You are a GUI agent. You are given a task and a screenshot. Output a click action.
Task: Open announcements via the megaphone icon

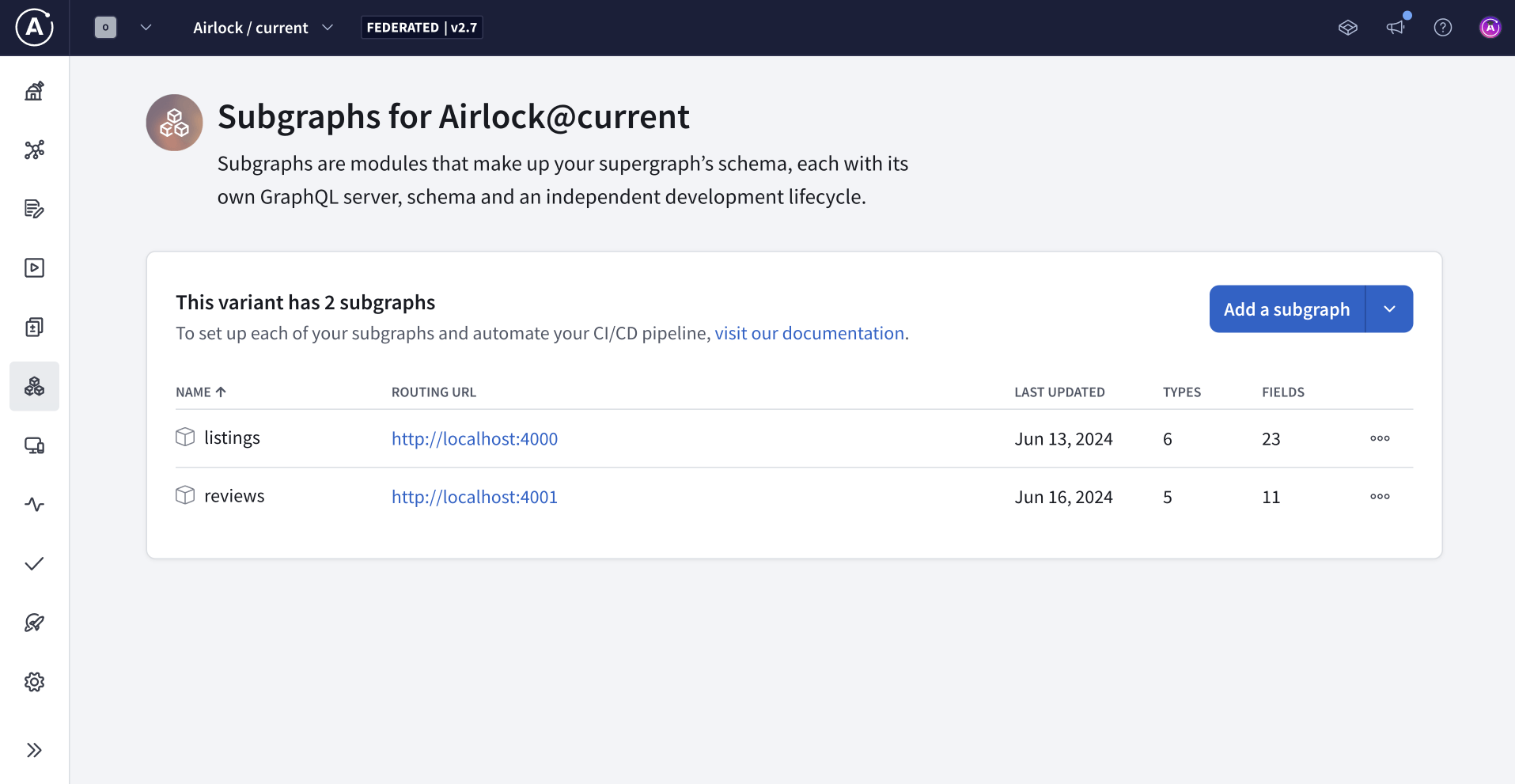pyautogui.click(x=1396, y=27)
